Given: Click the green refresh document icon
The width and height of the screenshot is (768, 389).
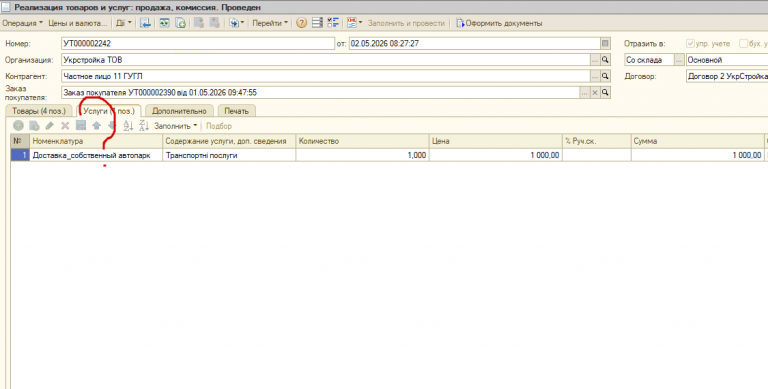Looking at the screenshot, I should tap(164, 23).
